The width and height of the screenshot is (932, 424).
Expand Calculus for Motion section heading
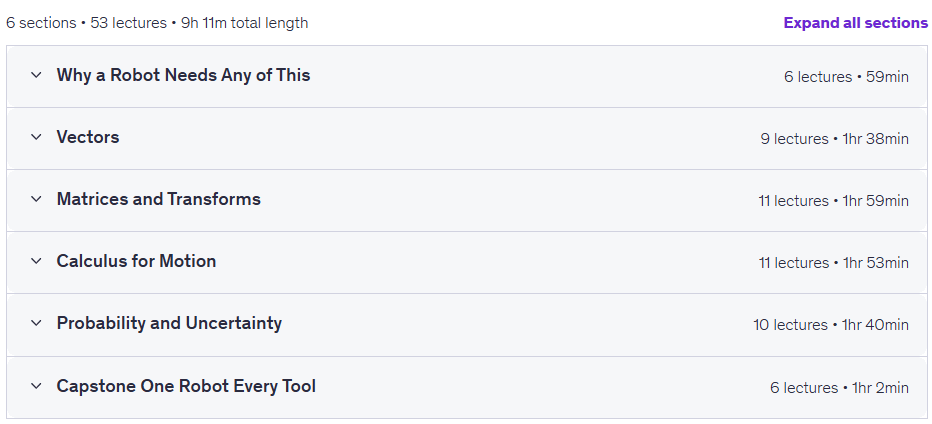[136, 260]
